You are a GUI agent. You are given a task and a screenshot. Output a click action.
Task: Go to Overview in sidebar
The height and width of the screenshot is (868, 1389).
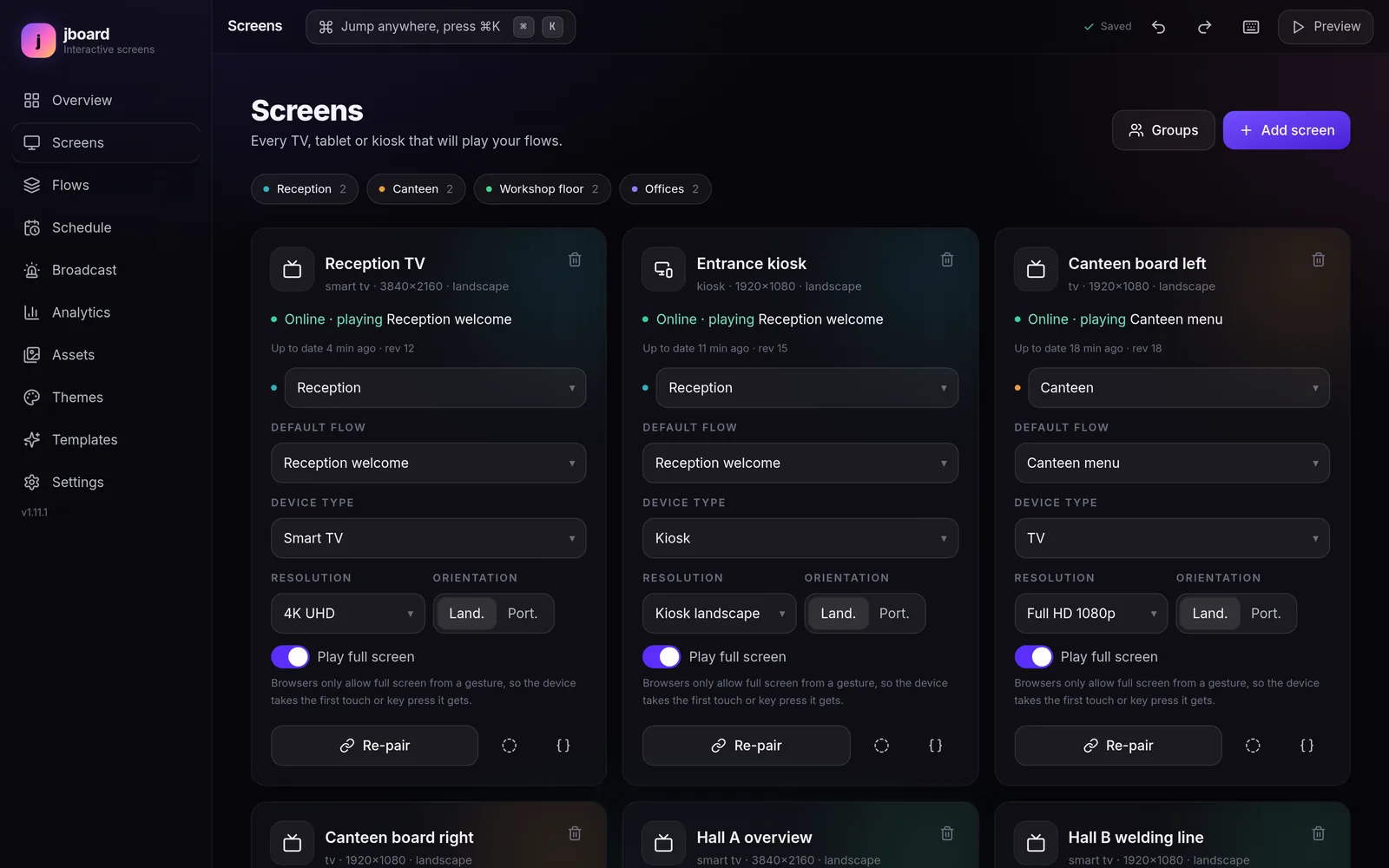[106, 101]
